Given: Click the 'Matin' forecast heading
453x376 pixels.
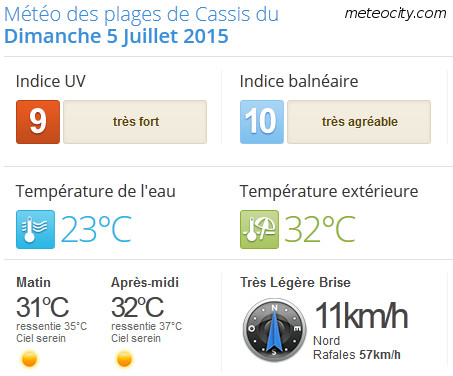Looking at the screenshot, I should (33, 282).
